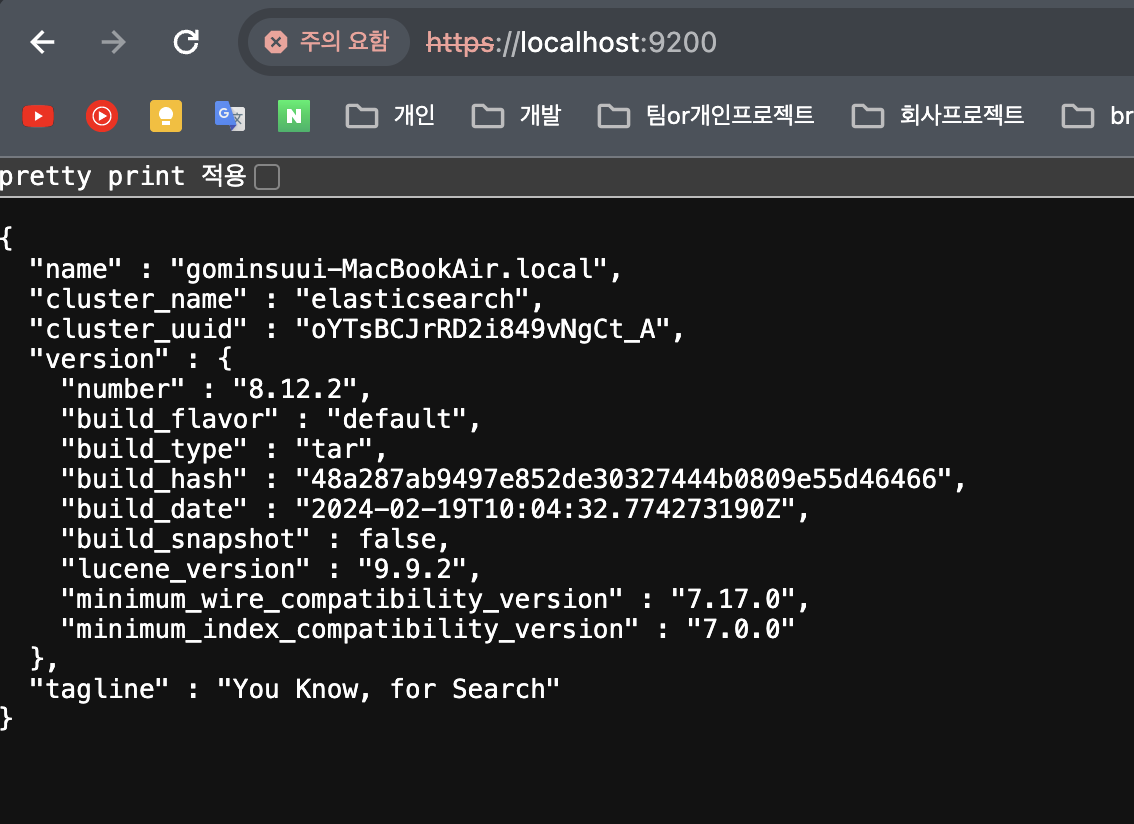1134x824 pixels.
Task: Open the 팀or개인프로젝트 bookmark folder
Action: [x=706, y=116]
